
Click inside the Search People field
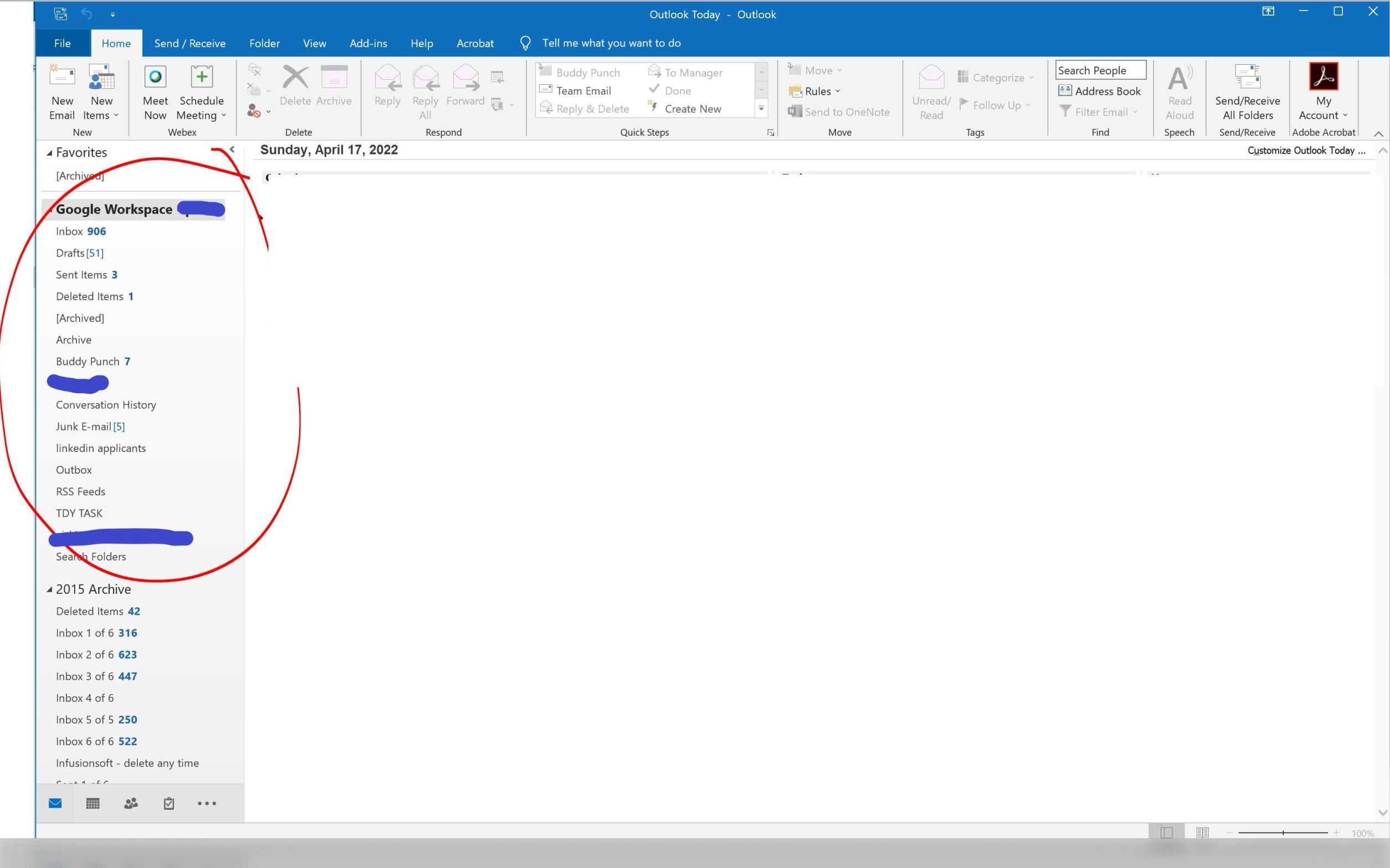coord(1099,69)
